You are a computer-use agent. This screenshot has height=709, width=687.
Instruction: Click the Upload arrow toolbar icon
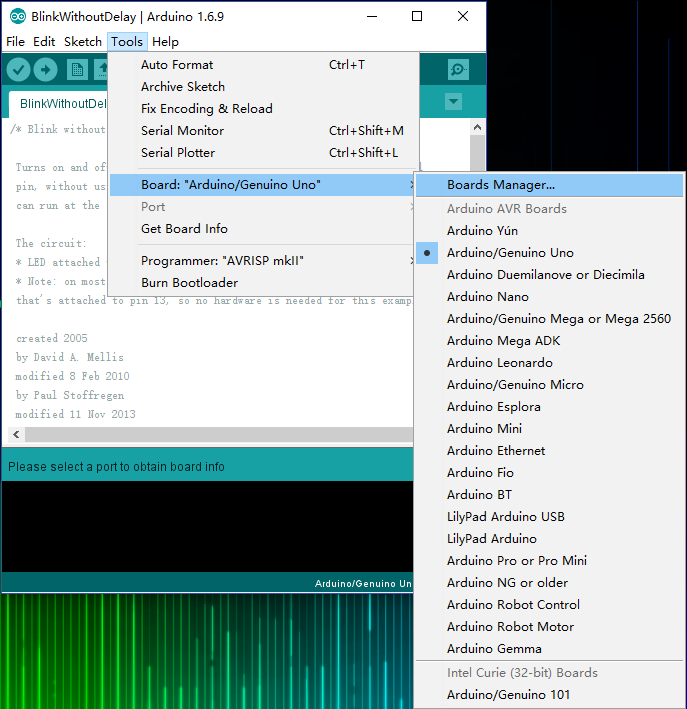46,70
